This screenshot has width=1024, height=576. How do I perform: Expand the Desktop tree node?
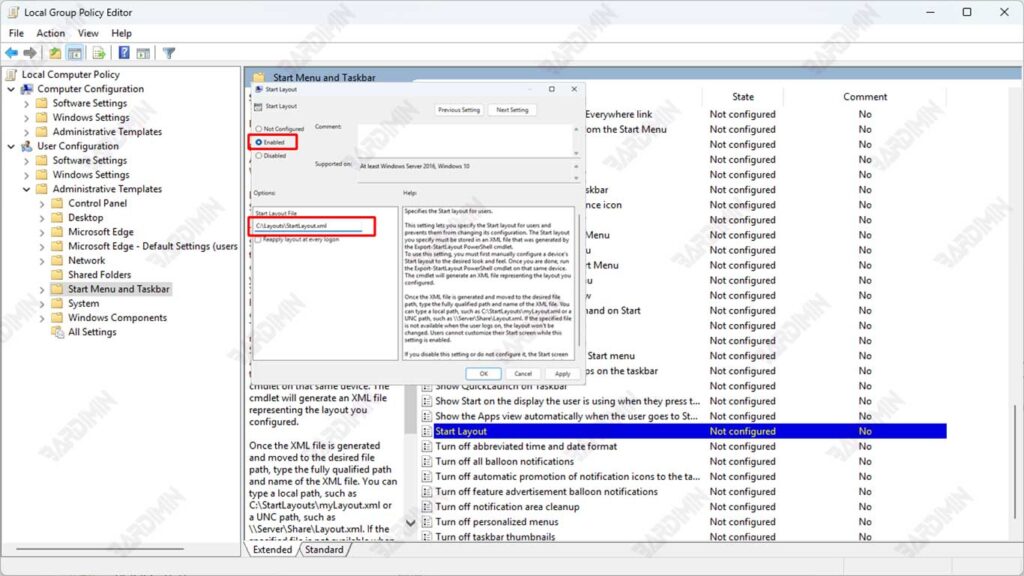coord(42,218)
